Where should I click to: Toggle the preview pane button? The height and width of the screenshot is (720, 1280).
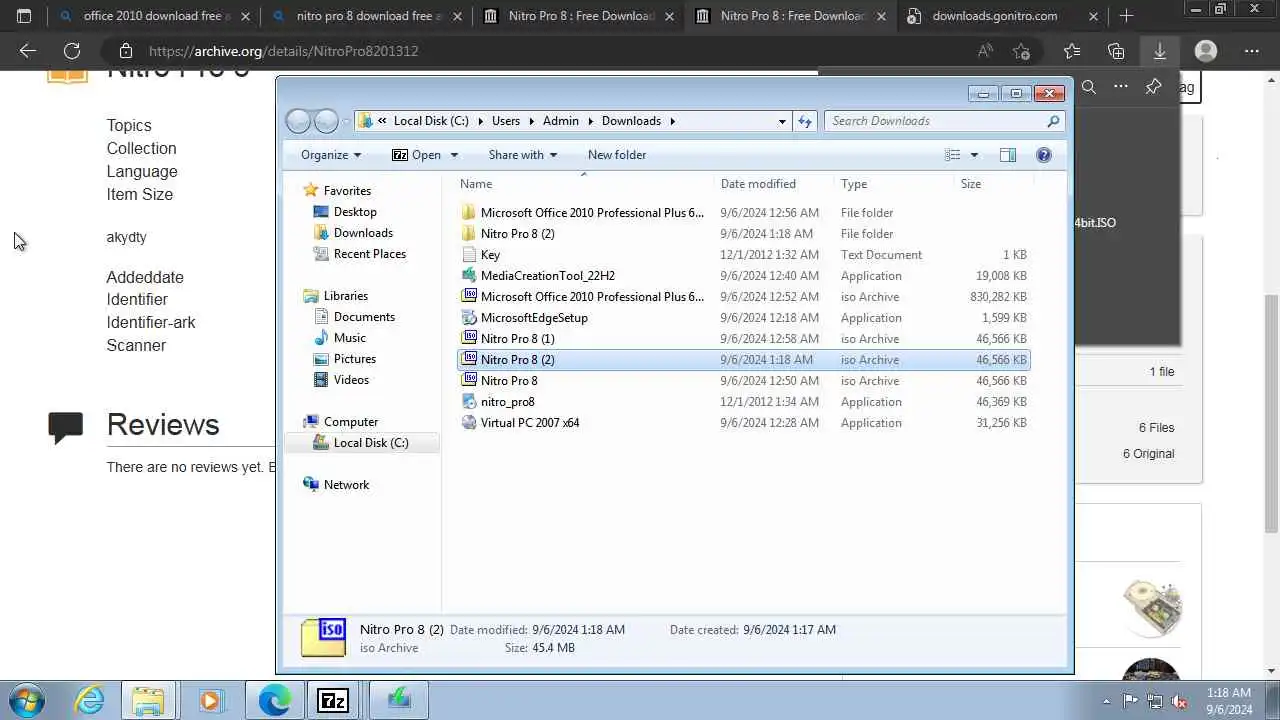click(1008, 155)
